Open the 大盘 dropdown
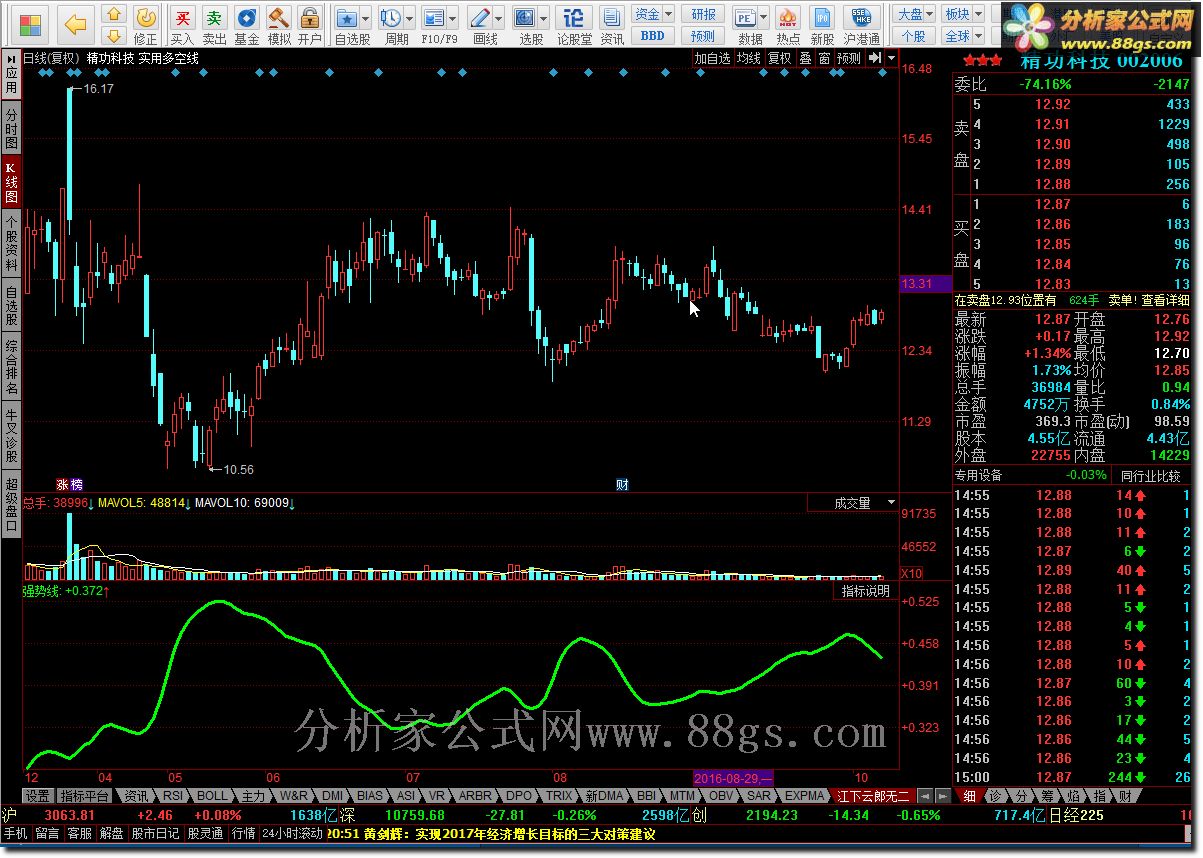The width and height of the screenshot is (1203, 858). tap(914, 14)
